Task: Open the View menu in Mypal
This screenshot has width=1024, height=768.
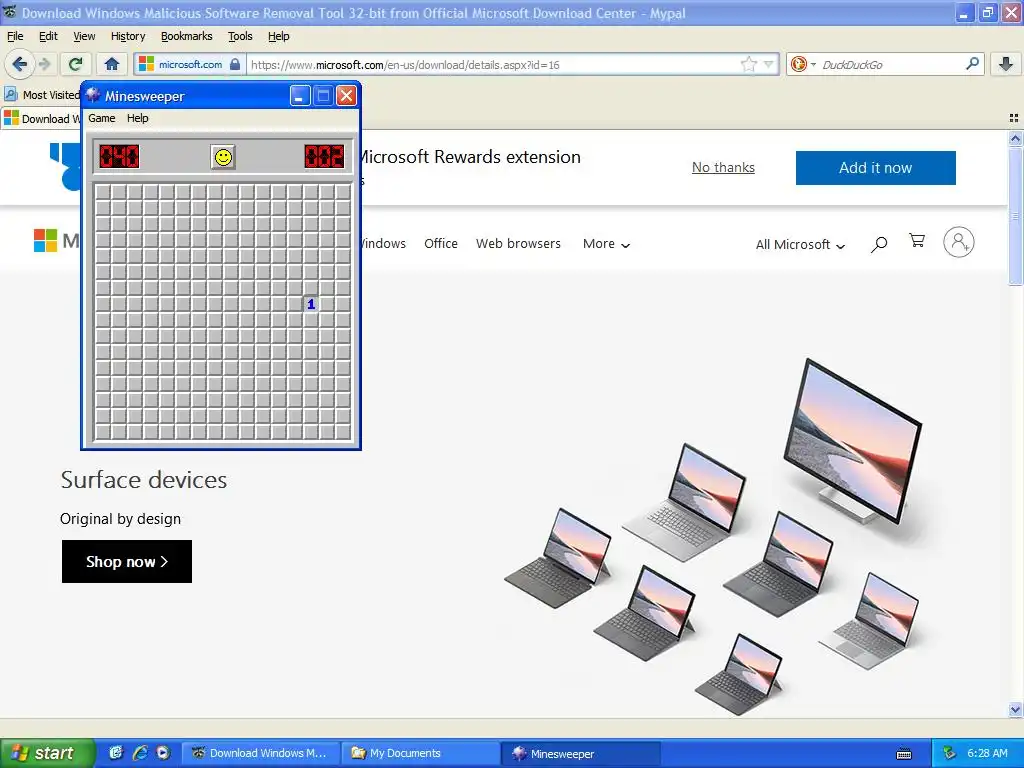Action: coord(84,36)
